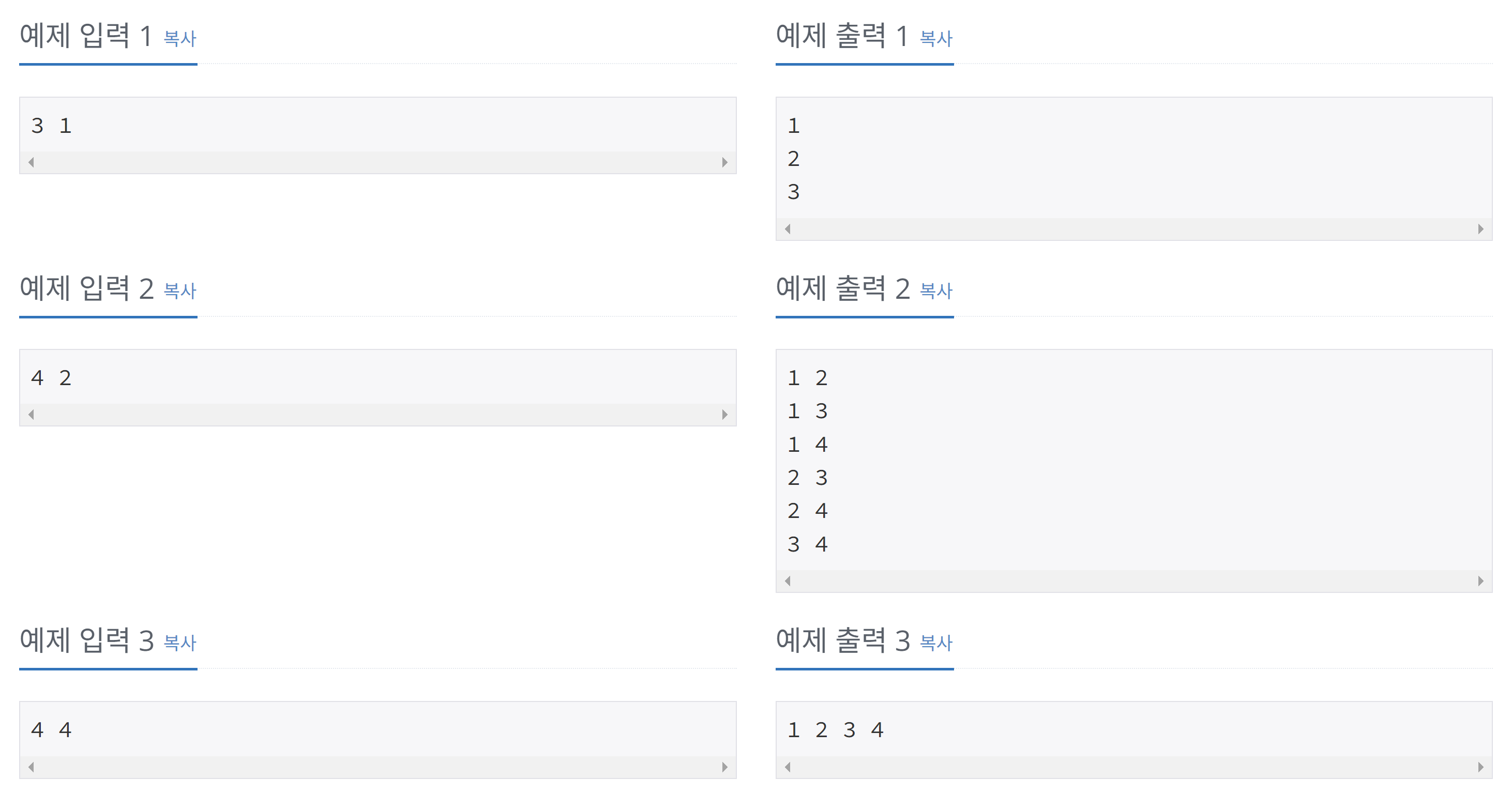Click the right scroll arrow under 예제 출력 3
Image resolution: width=1512 pixels, height=794 pixels.
tap(1480, 767)
